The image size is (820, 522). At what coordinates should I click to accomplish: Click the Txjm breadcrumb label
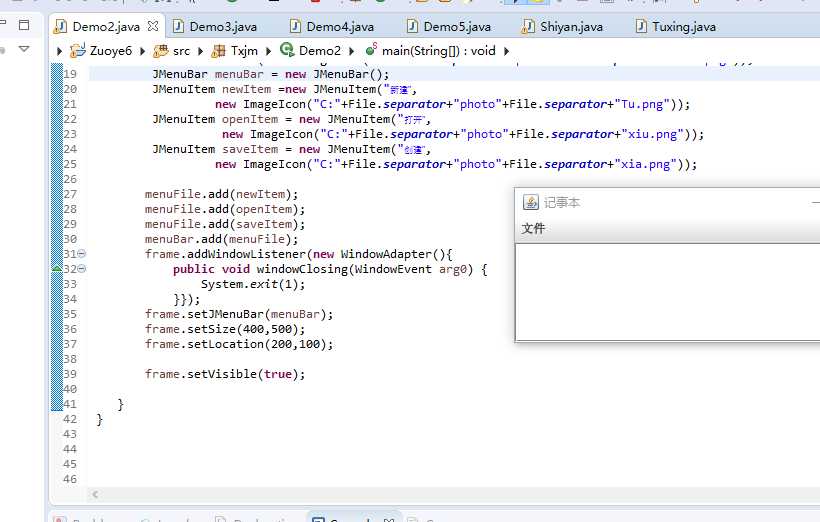(244, 51)
